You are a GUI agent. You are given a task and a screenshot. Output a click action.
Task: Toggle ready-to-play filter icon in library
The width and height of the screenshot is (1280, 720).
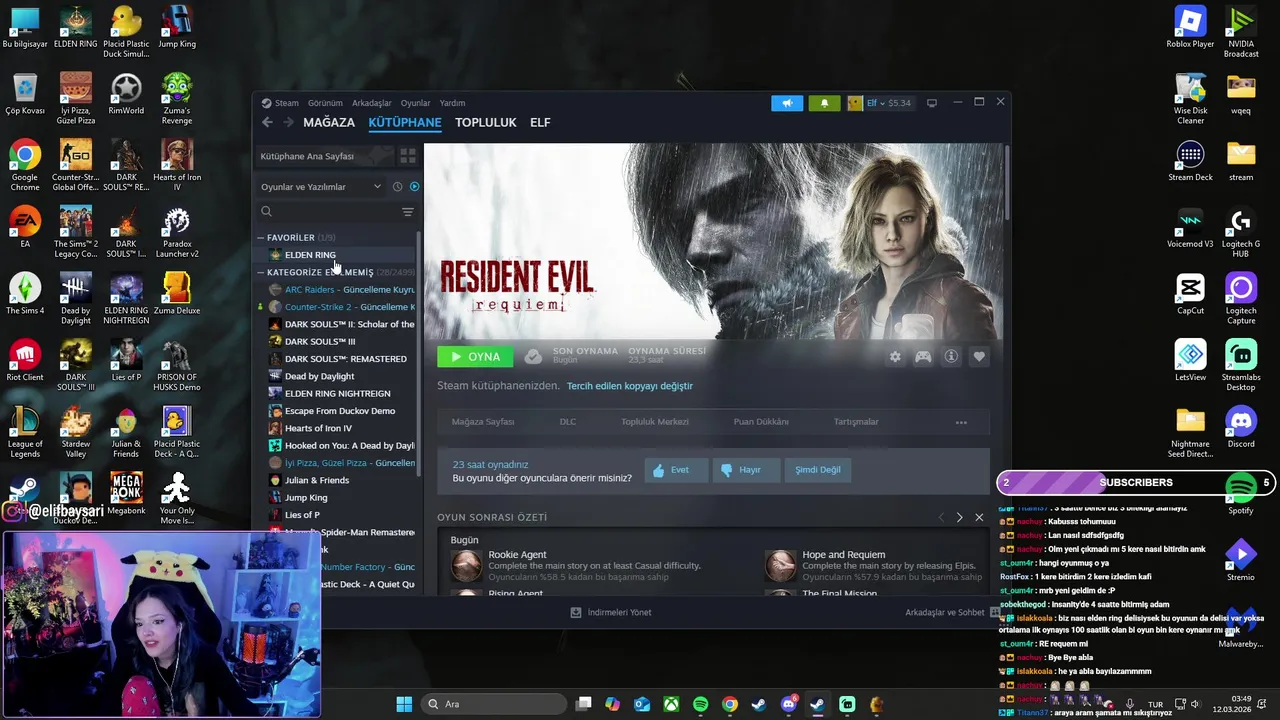414,187
